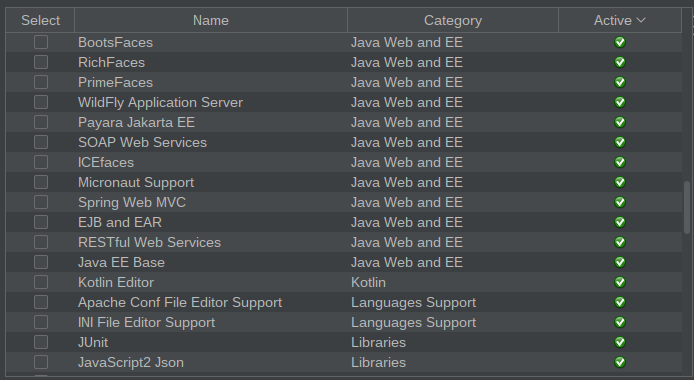This screenshot has width=694, height=380.
Task: Select the SOAP Web Services row
Action: [343, 142]
